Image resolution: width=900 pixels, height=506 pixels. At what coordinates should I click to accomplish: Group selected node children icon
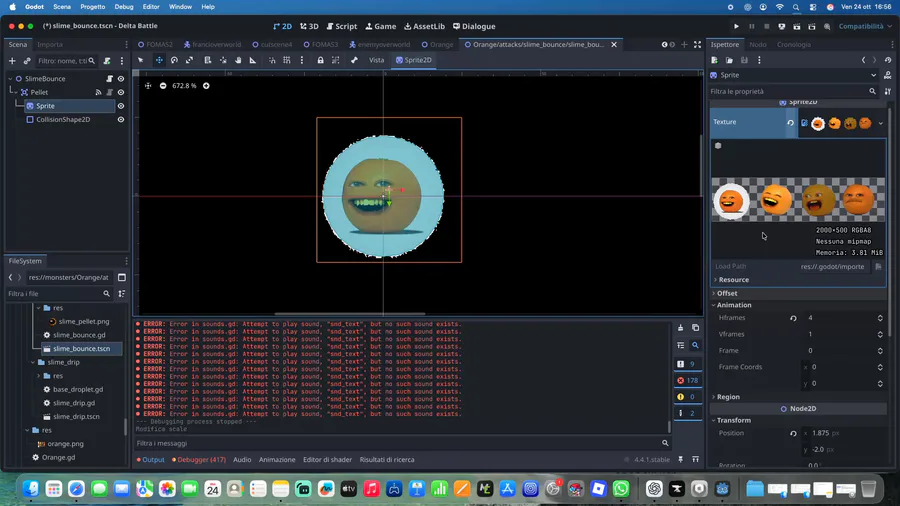[336, 60]
